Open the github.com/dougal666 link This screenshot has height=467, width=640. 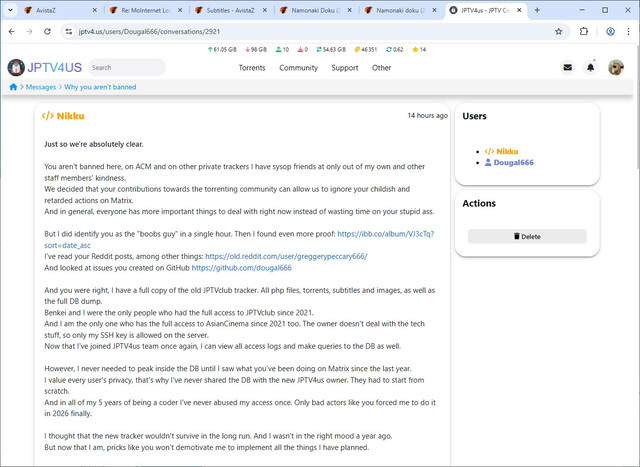coord(242,268)
